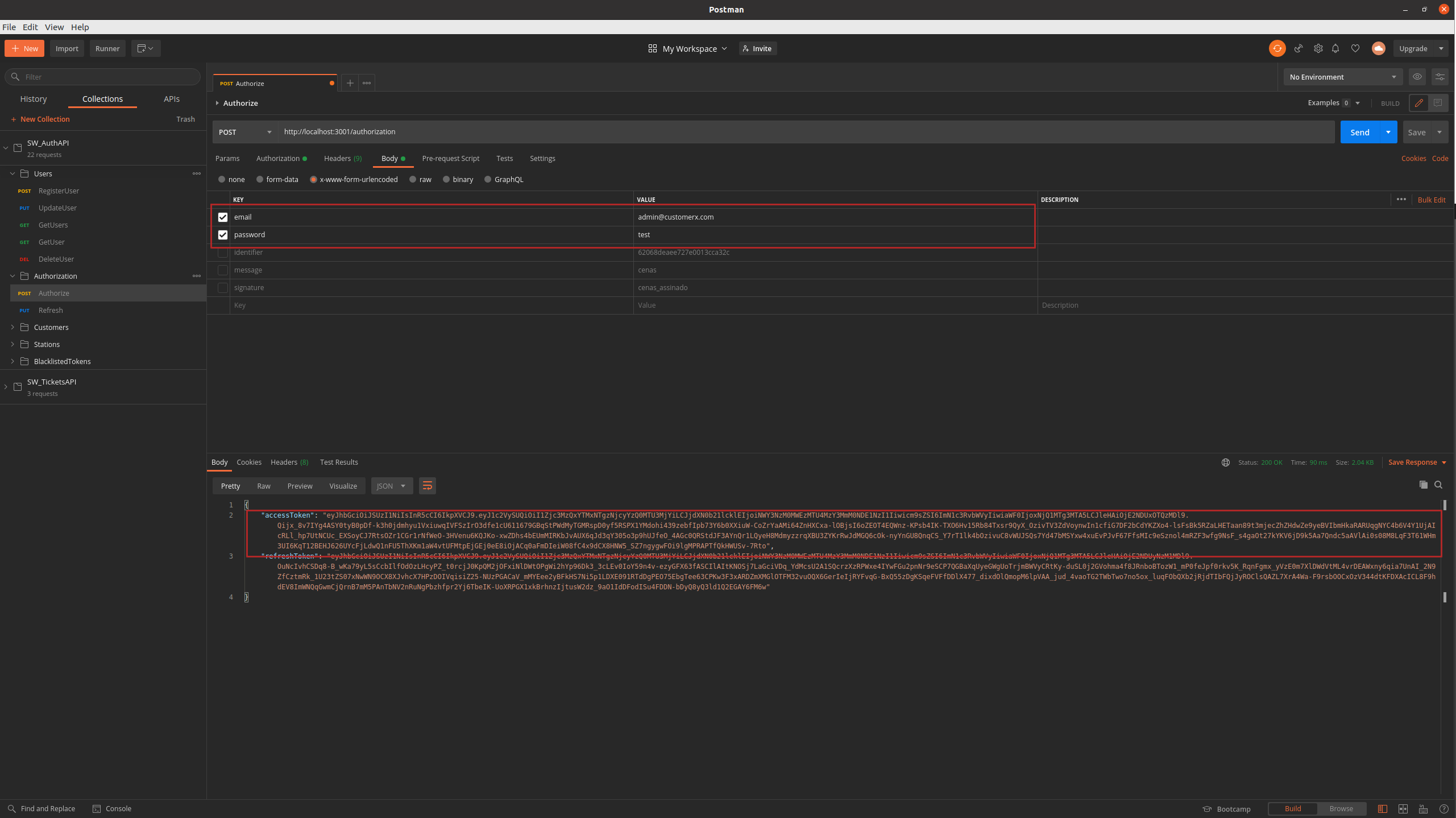Enable the identifier form parameter
The image size is (1456, 818).
tap(222, 252)
